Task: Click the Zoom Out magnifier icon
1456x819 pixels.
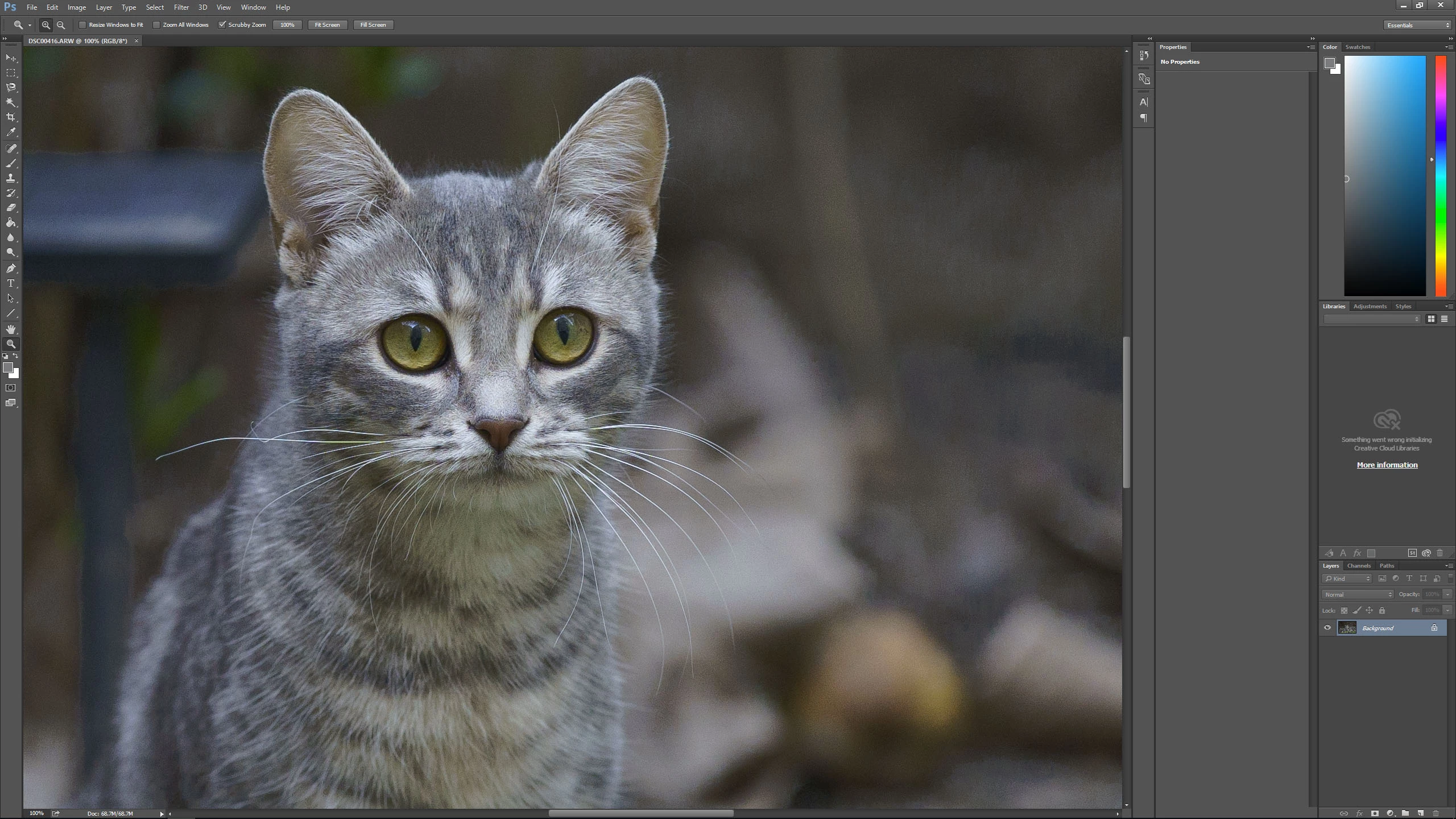Action: (x=61, y=25)
